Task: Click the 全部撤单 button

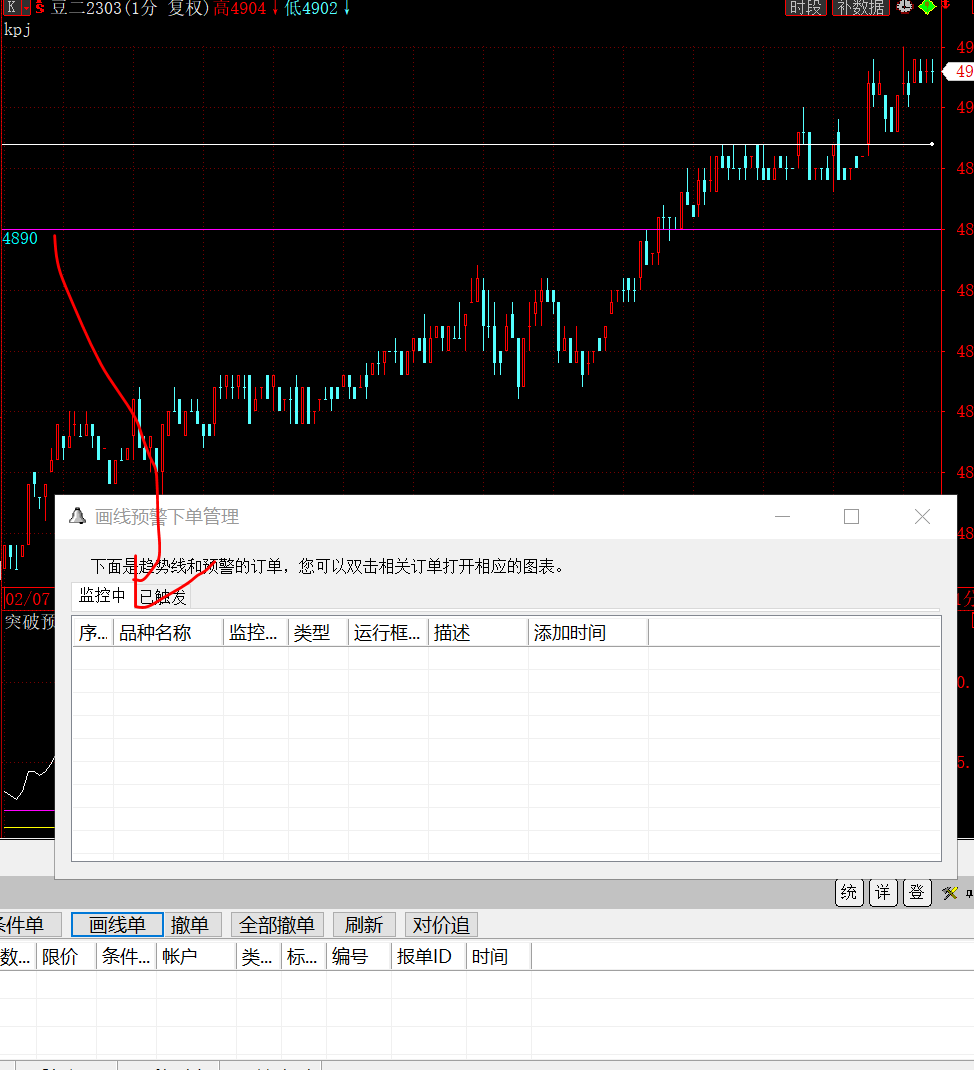Action: coord(277,925)
